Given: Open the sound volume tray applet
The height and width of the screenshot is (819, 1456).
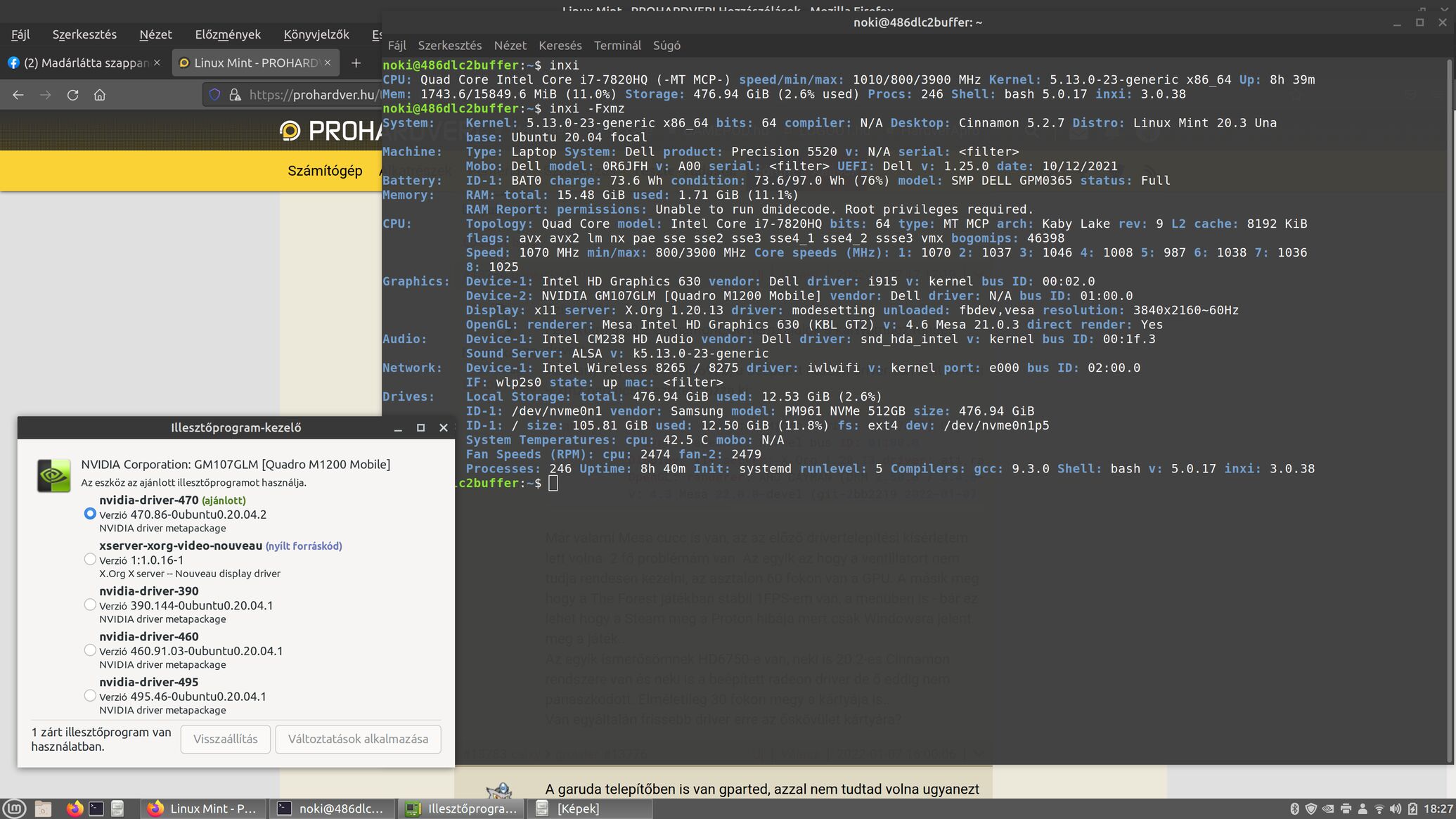Looking at the screenshot, I should tap(1396, 809).
